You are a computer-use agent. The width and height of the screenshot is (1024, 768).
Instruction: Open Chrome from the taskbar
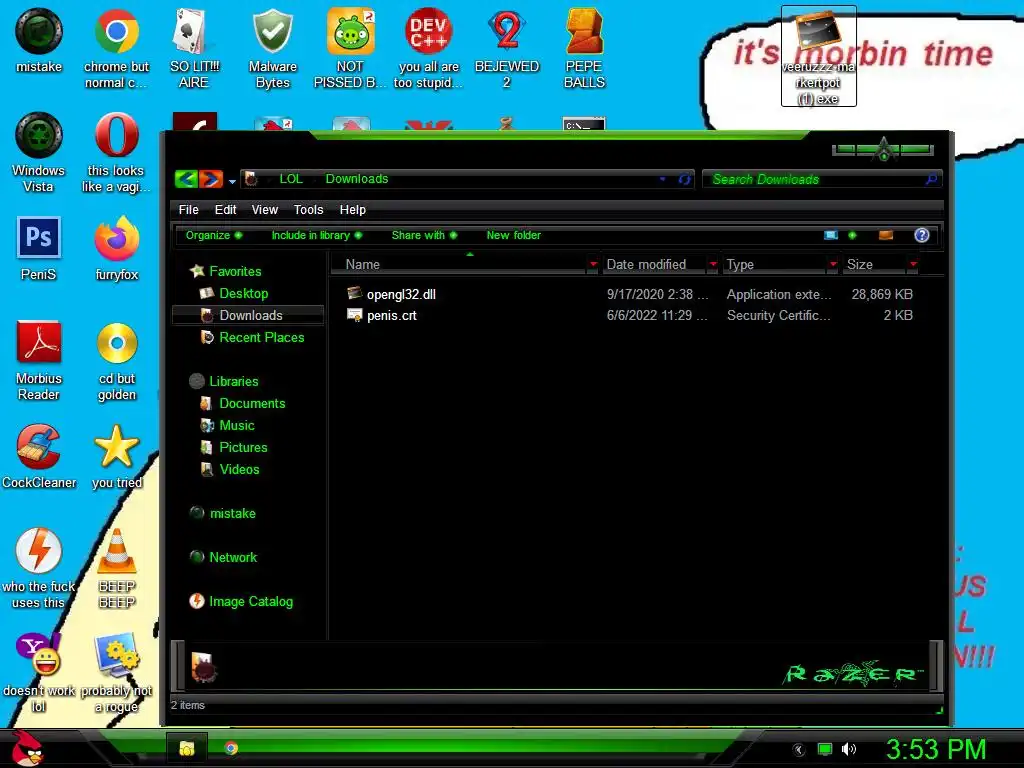[x=231, y=748]
